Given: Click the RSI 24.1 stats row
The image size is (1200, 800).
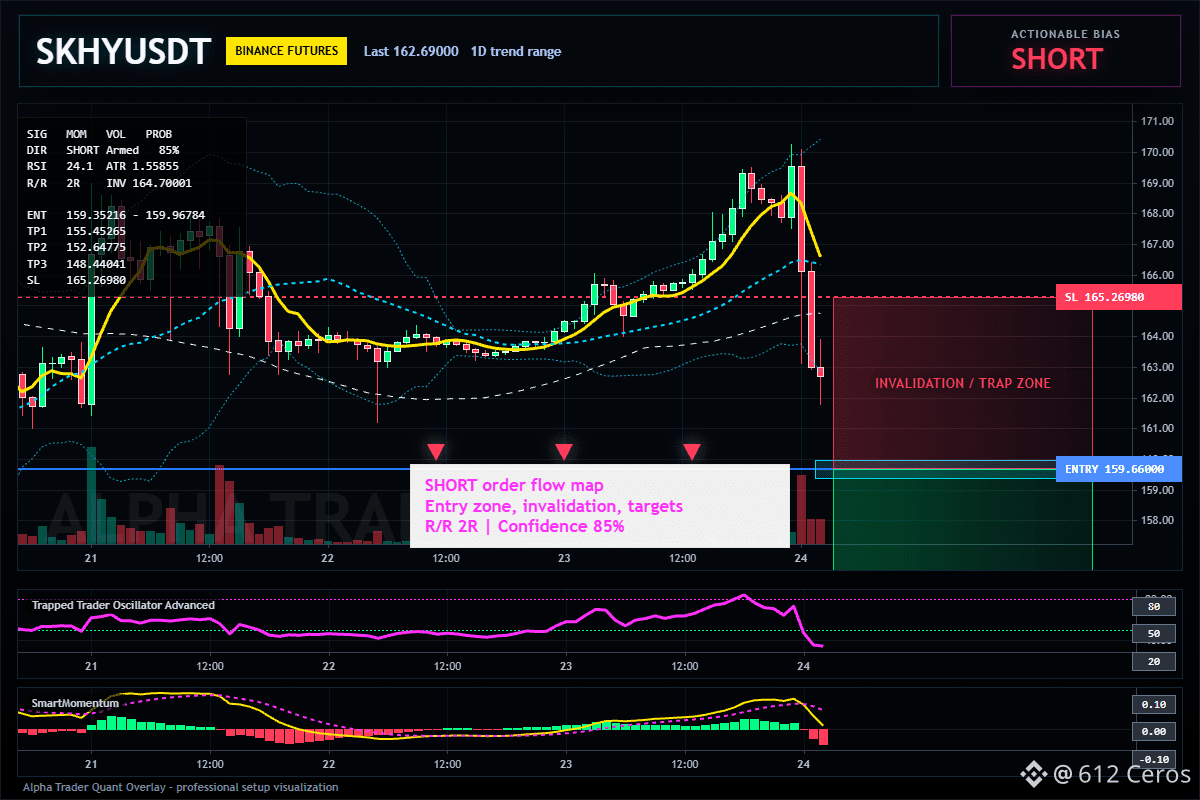Looking at the screenshot, I should [103, 167].
